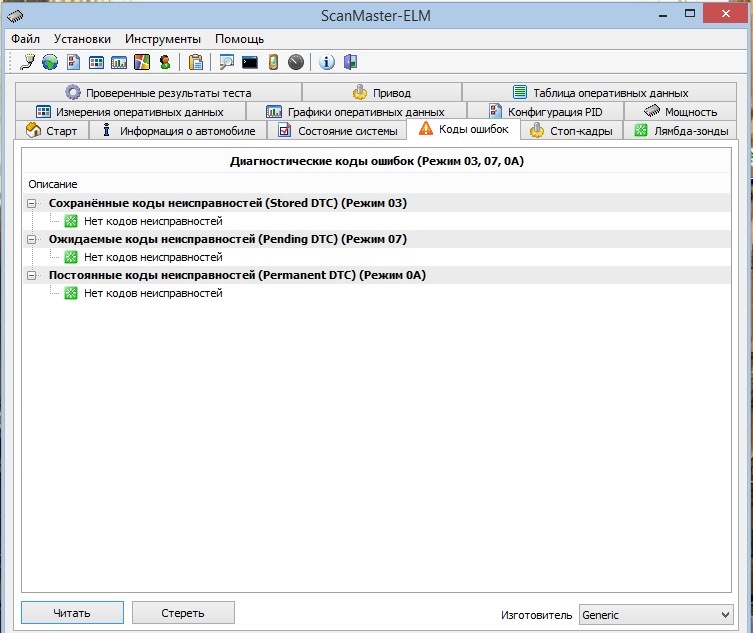Select Сохранённые коды неисправностей heading row
Image resolution: width=753 pixels, height=633 pixels.
tap(377, 203)
